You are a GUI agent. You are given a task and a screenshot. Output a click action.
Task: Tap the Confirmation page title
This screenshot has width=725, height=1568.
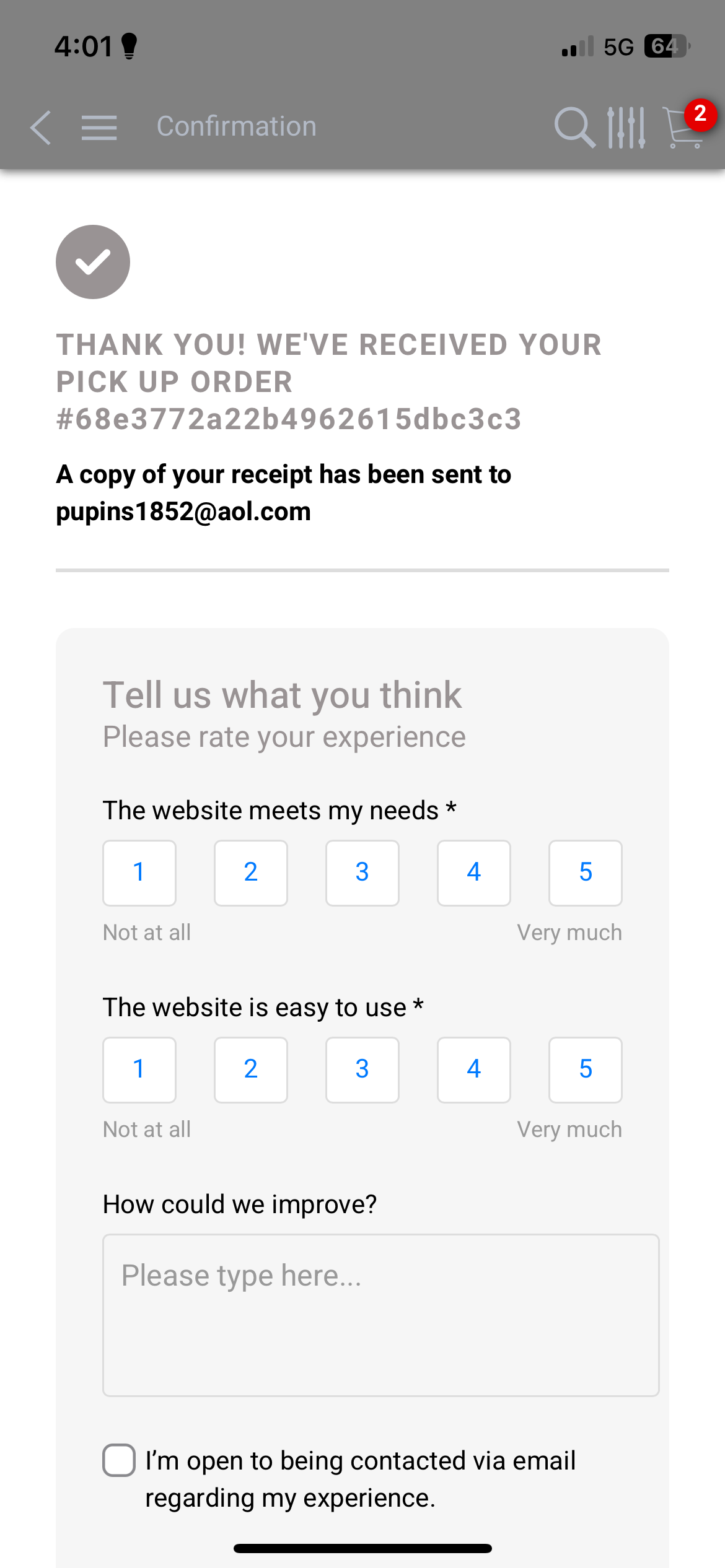(237, 127)
